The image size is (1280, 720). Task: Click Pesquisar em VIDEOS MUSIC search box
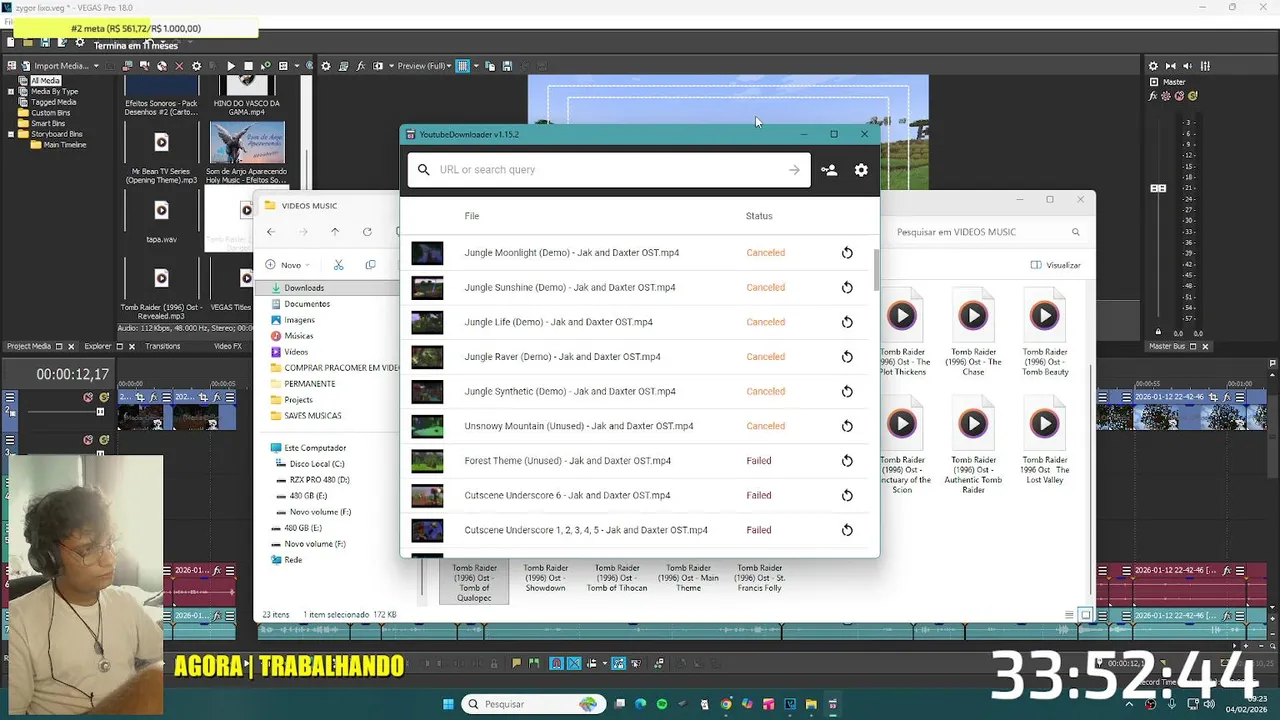click(x=985, y=232)
